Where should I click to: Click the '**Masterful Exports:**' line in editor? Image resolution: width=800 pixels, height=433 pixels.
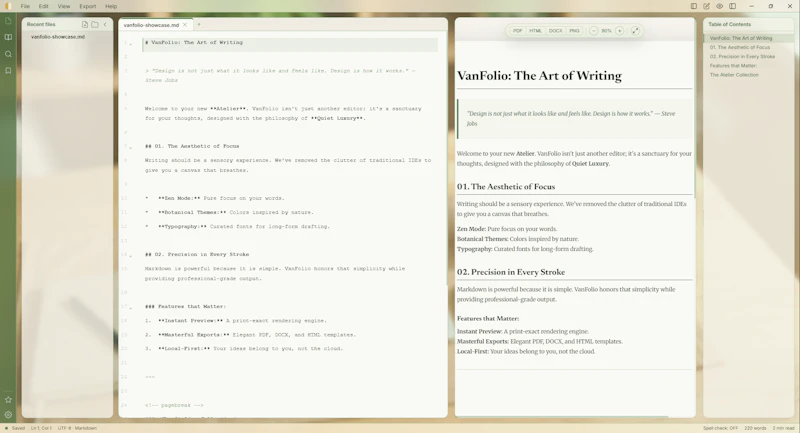click(x=250, y=335)
